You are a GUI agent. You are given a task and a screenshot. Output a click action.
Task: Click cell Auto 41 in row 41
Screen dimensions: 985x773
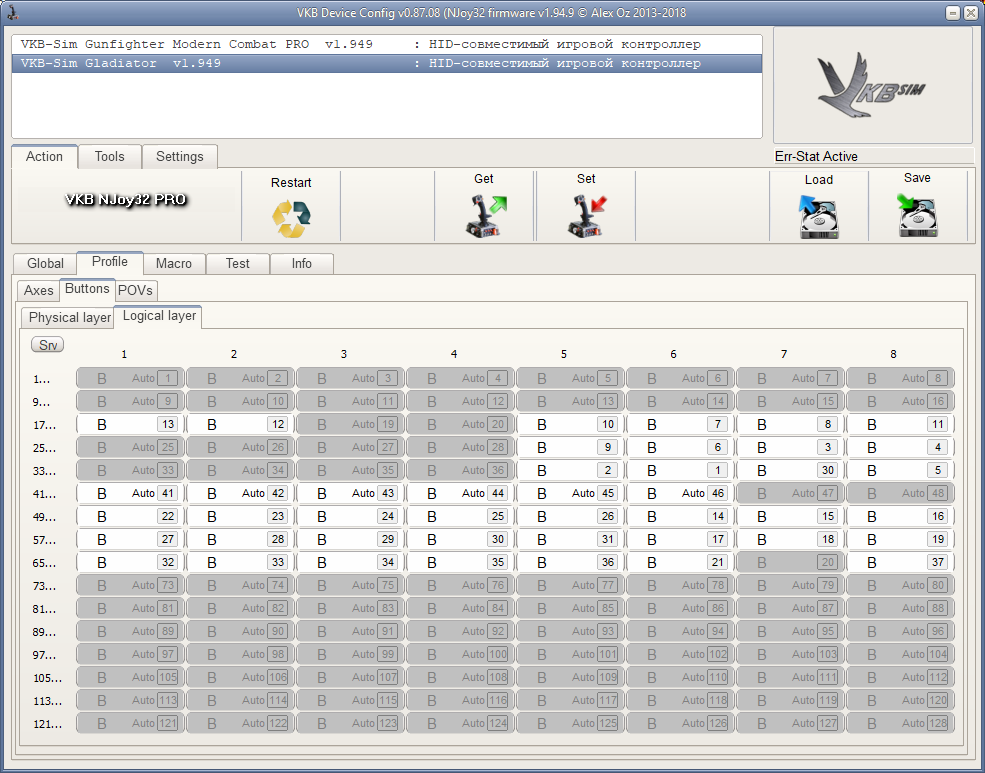[x=130, y=494]
